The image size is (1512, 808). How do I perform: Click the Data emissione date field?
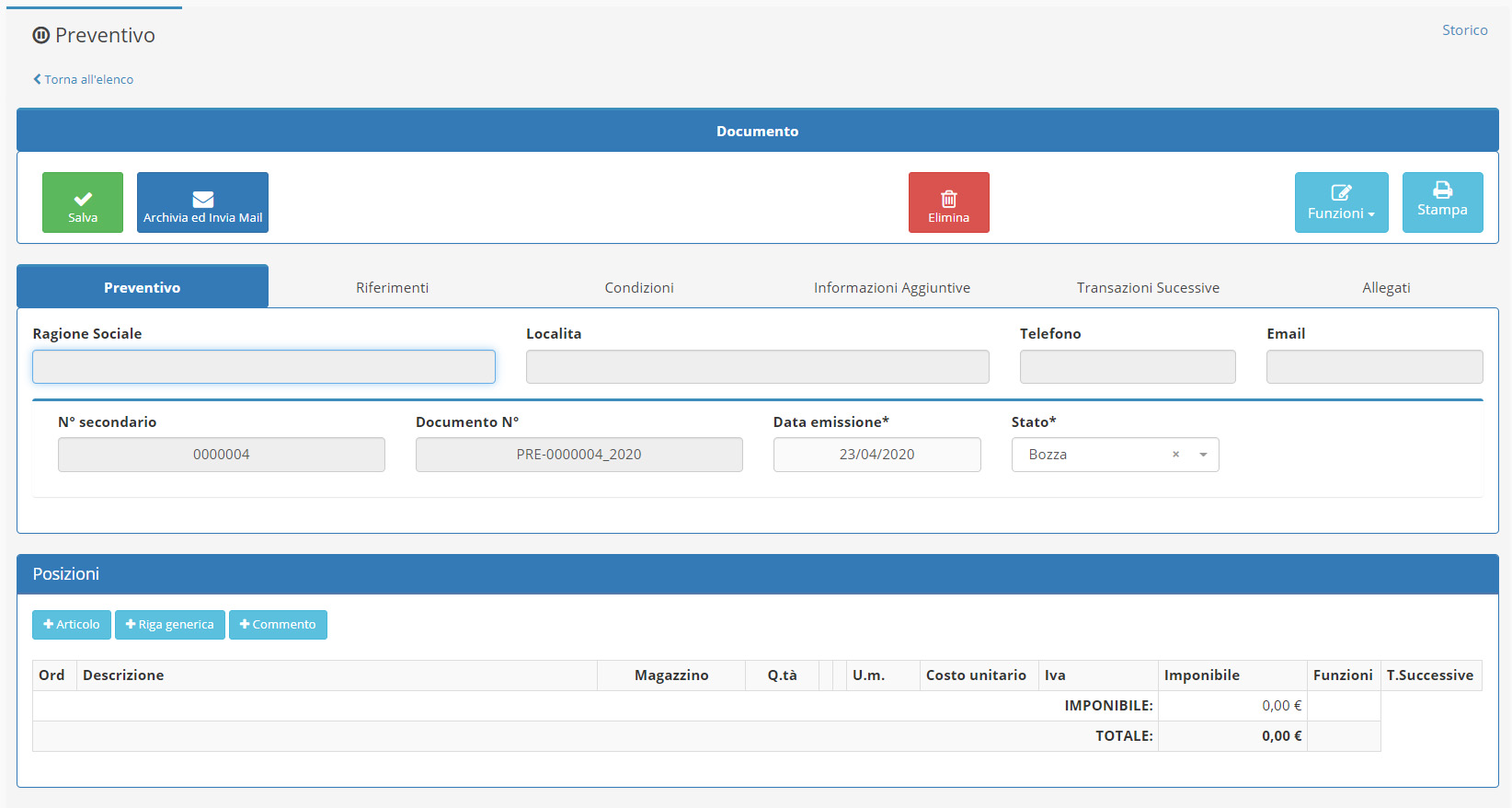point(876,455)
